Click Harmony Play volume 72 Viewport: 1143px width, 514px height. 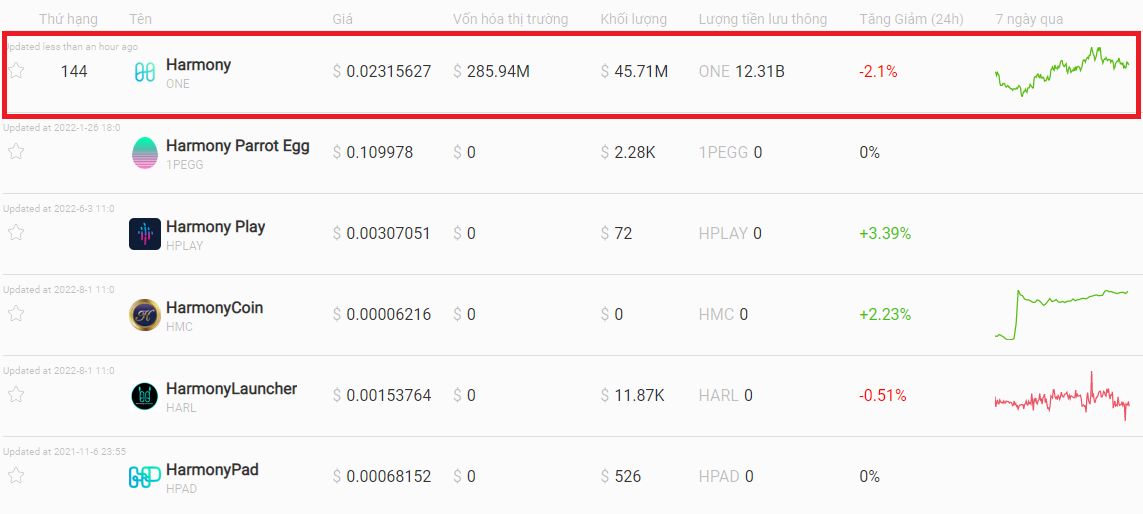pyautogui.click(x=617, y=233)
